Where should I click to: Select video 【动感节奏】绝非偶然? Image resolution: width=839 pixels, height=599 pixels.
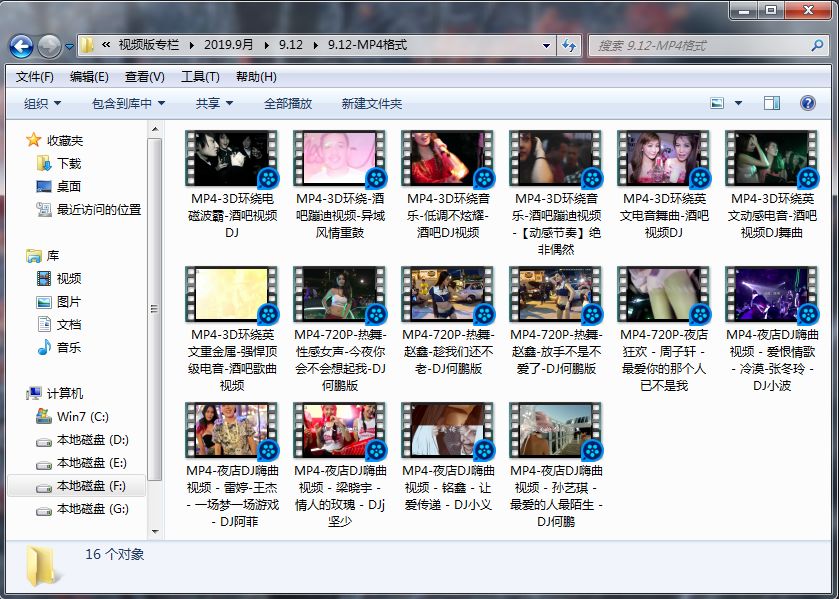556,193
